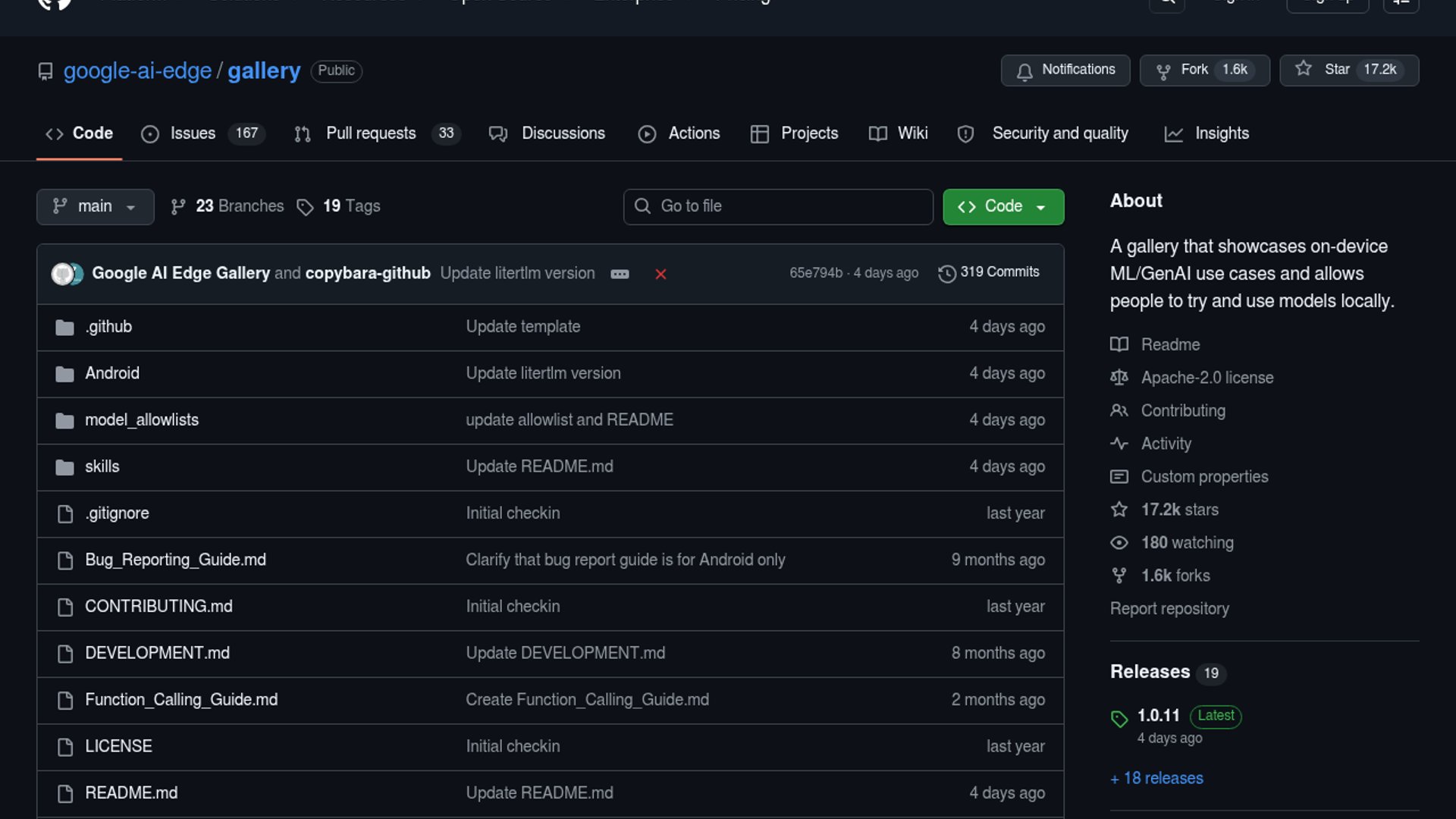Expand commit message ellipsis button
The image size is (1456, 819).
tap(620, 274)
